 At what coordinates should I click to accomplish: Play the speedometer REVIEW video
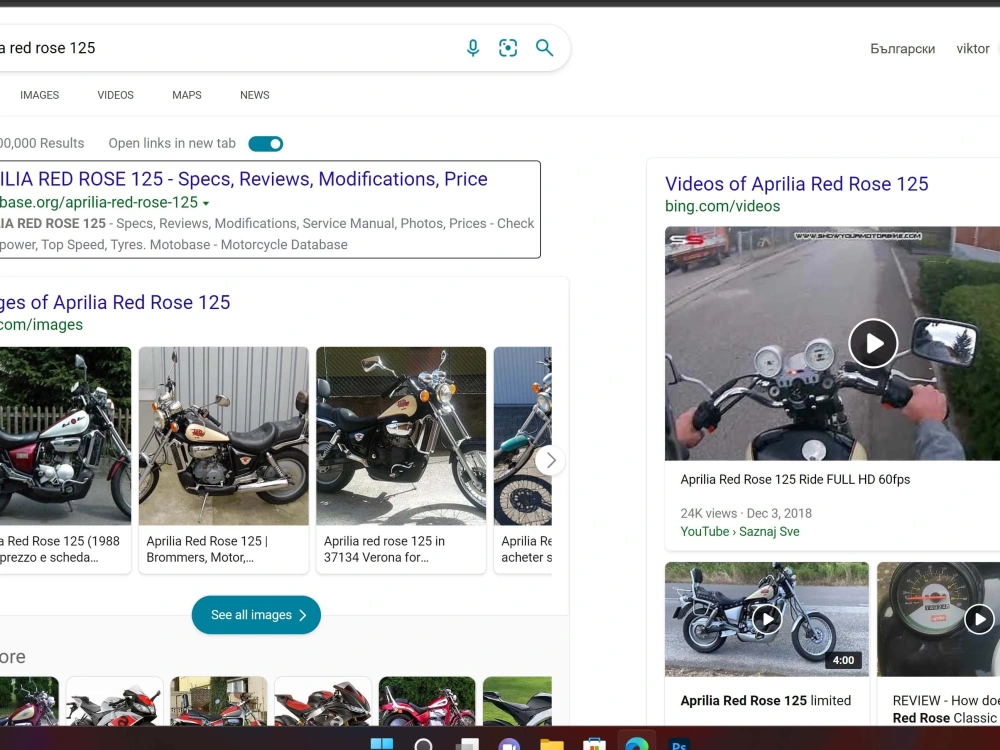pos(979,619)
